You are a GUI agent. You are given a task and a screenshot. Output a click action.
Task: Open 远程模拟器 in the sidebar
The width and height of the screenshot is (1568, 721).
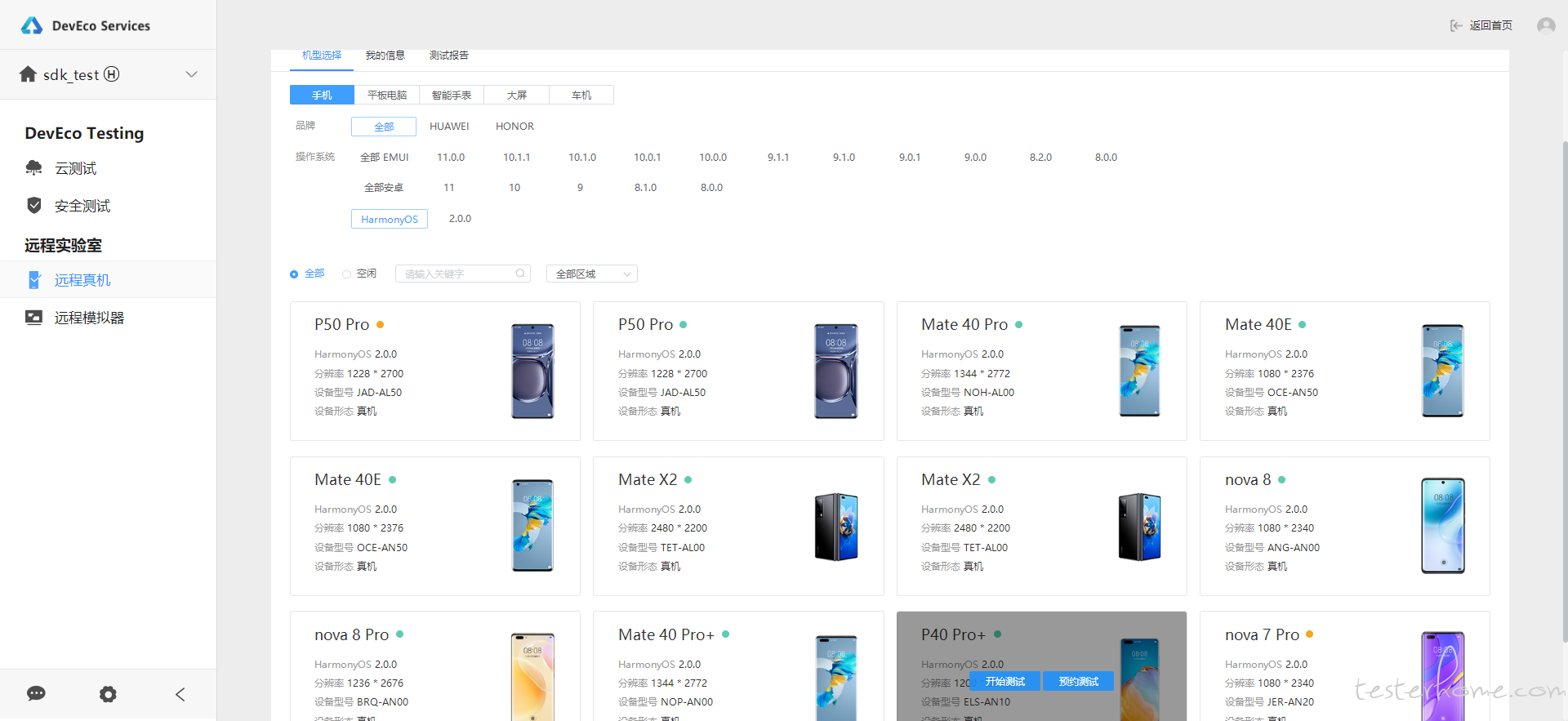click(x=89, y=318)
